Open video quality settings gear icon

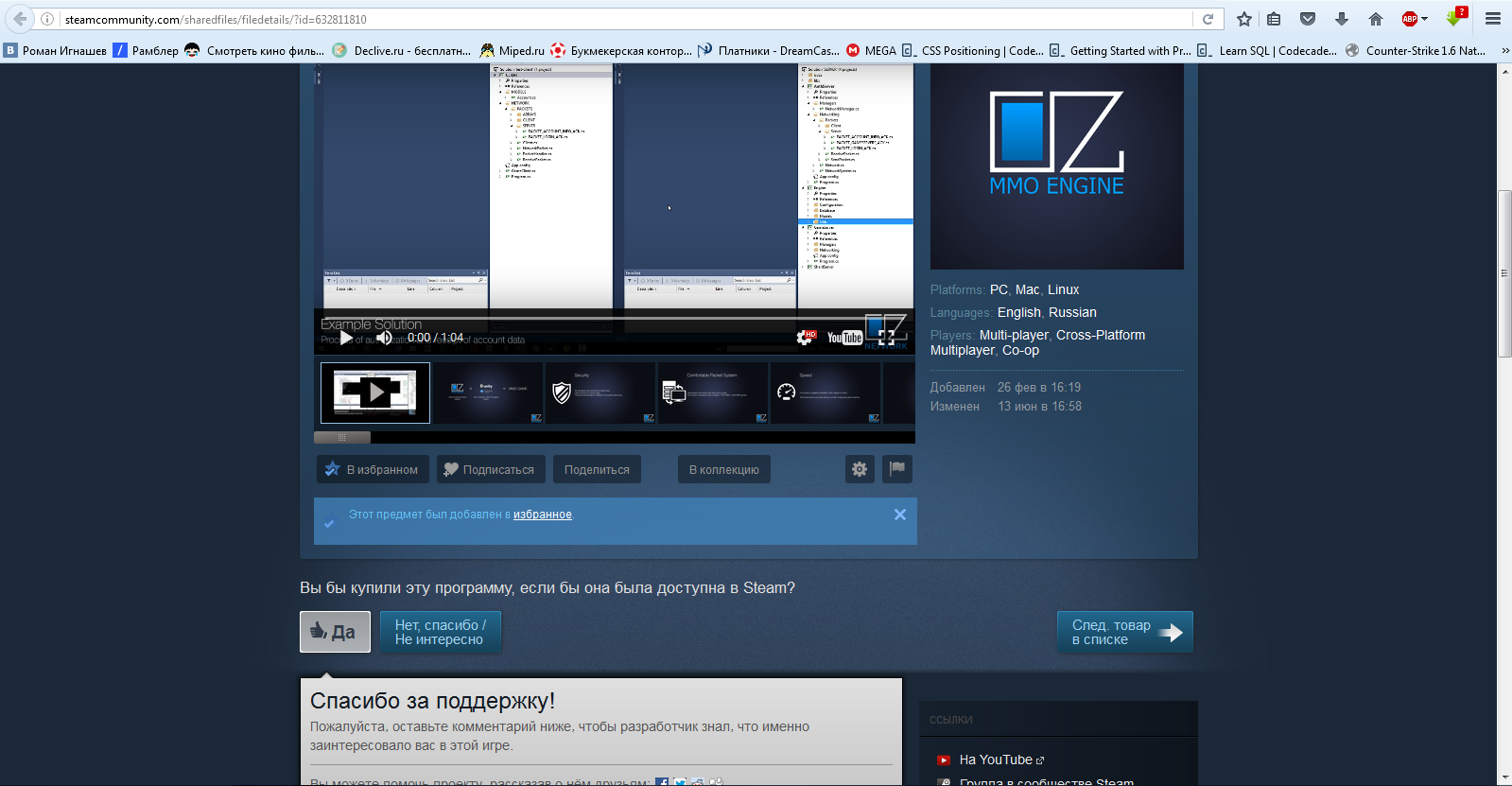pyautogui.click(x=806, y=338)
